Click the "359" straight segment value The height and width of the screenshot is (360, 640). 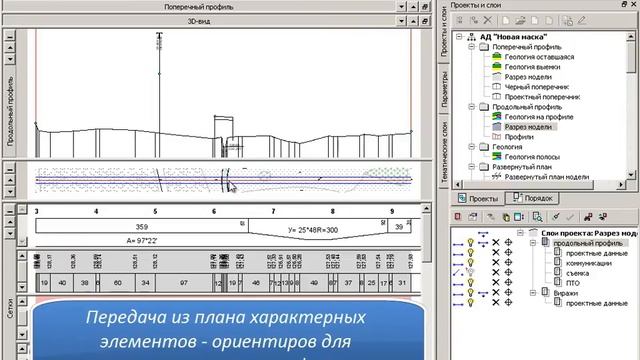[142, 227]
